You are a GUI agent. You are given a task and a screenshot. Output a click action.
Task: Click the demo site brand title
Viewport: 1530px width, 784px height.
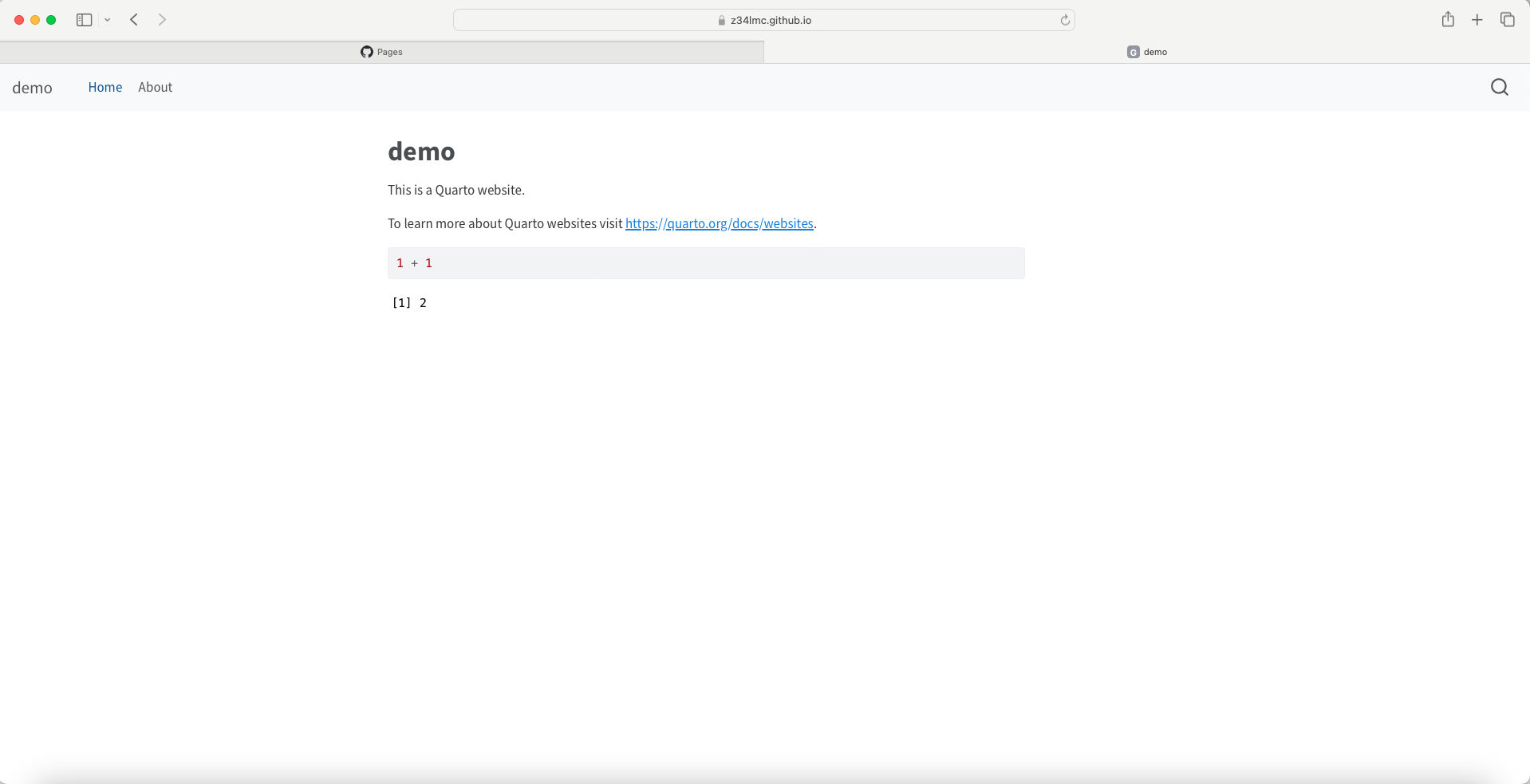(32, 88)
